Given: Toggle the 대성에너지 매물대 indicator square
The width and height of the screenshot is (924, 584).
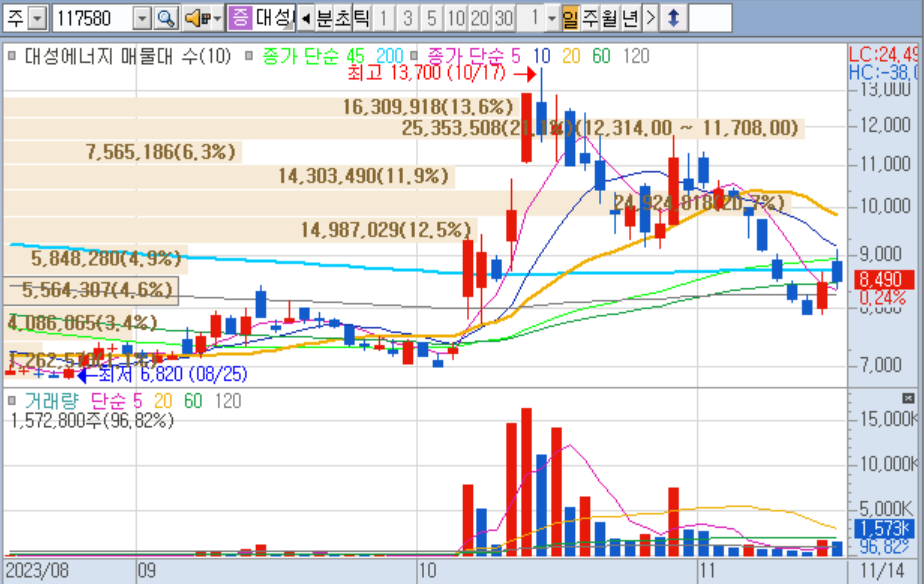Looking at the screenshot, I should pos(12,56).
